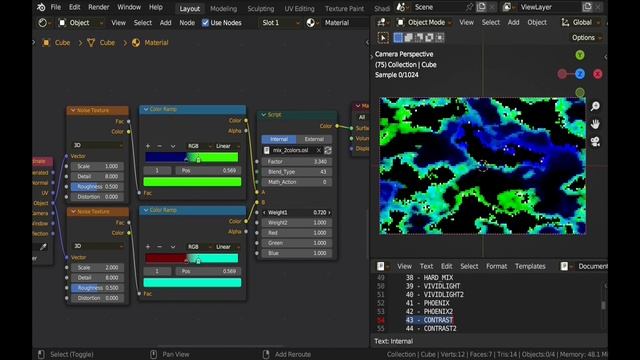Switch to the Modeling workspace tab

(223, 8)
